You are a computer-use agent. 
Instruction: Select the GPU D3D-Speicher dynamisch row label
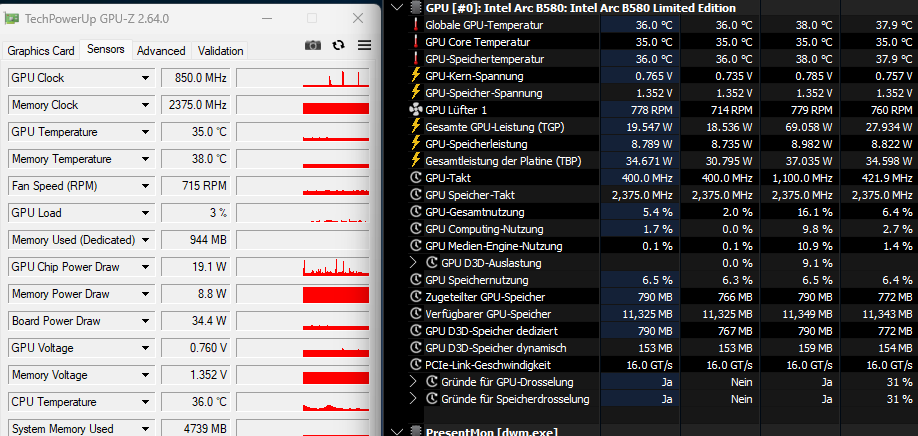[x=495, y=348]
